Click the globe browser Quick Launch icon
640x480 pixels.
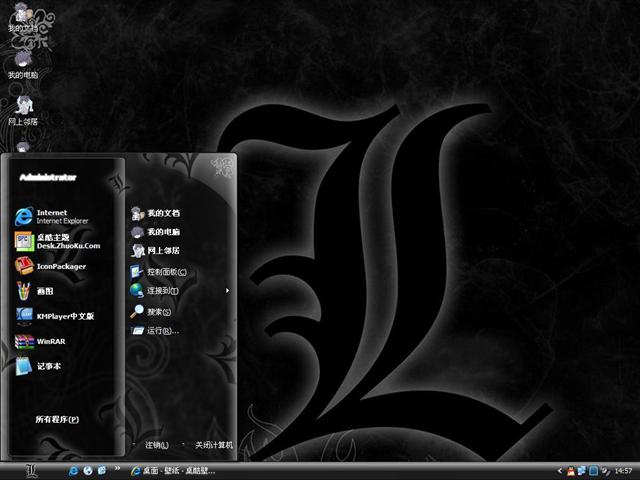coord(87,471)
